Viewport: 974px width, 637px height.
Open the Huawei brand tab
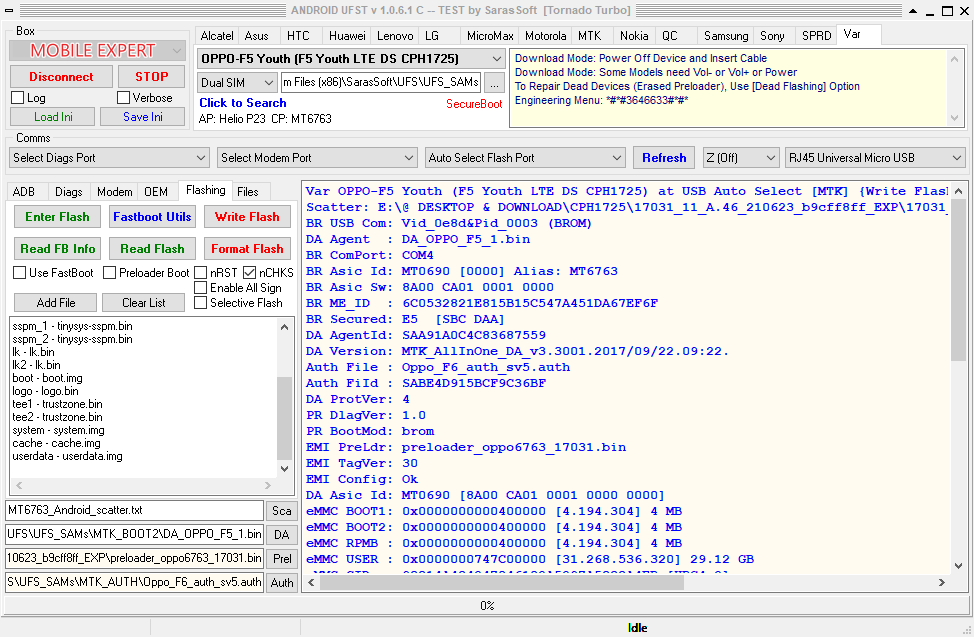tap(347, 36)
